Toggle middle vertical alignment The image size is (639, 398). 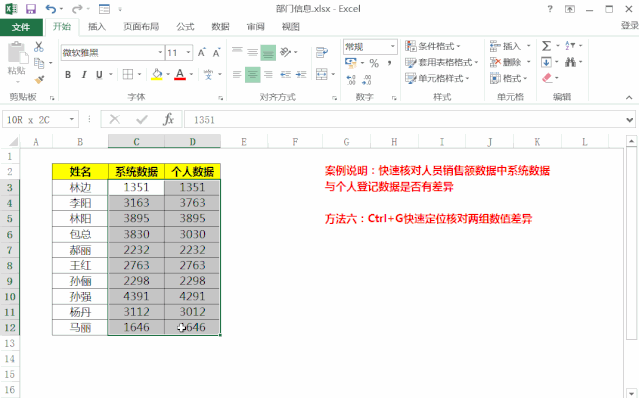(x=253, y=52)
